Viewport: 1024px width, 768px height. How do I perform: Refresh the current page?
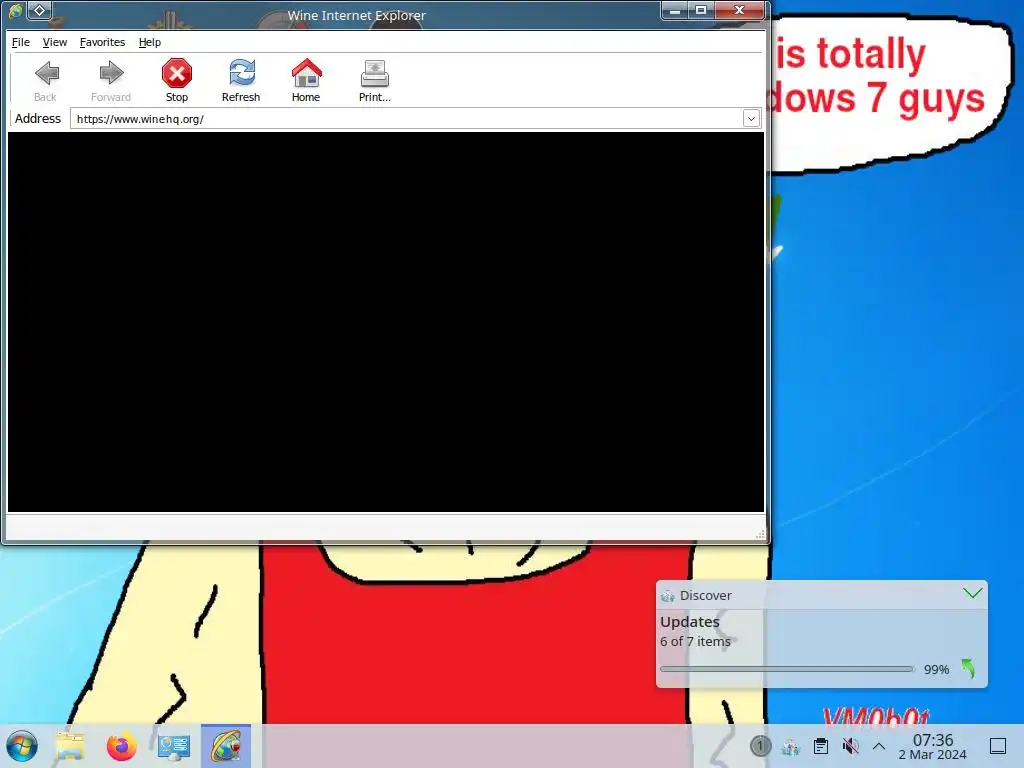(241, 80)
